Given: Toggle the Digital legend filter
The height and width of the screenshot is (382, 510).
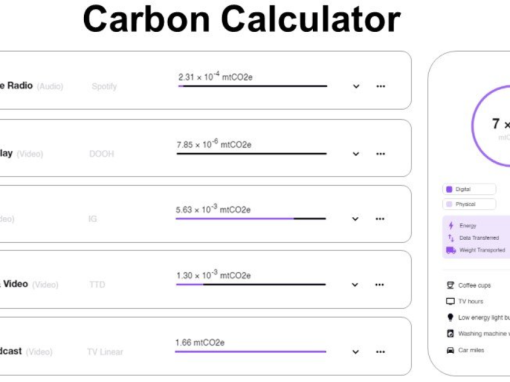Looking at the screenshot, I should tap(469, 189).
